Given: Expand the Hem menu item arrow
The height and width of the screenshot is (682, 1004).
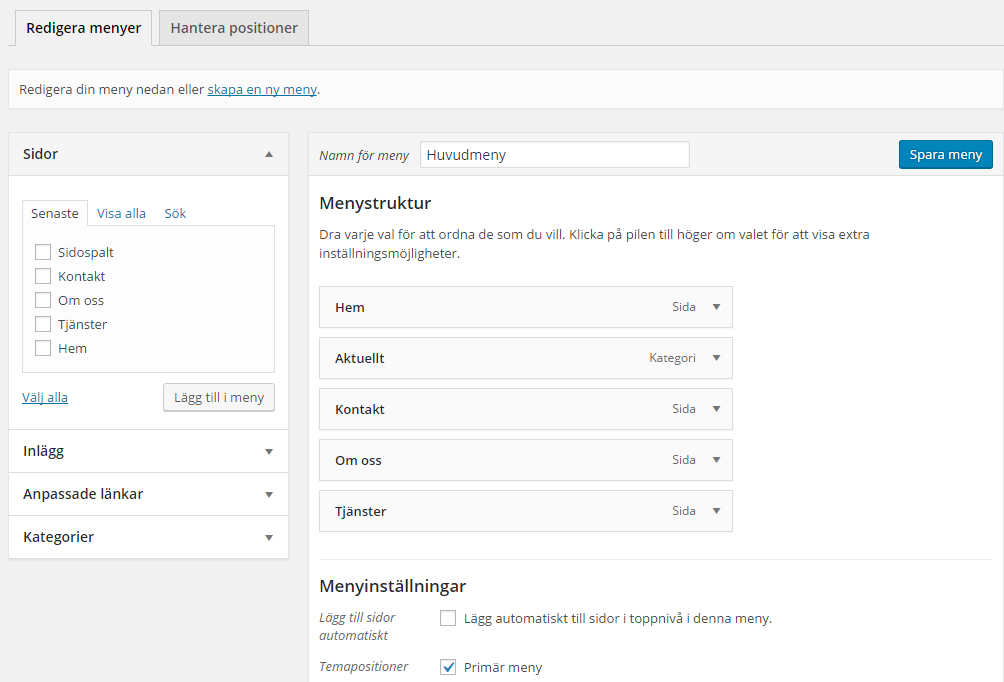Looking at the screenshot, I should pos(717,307).
